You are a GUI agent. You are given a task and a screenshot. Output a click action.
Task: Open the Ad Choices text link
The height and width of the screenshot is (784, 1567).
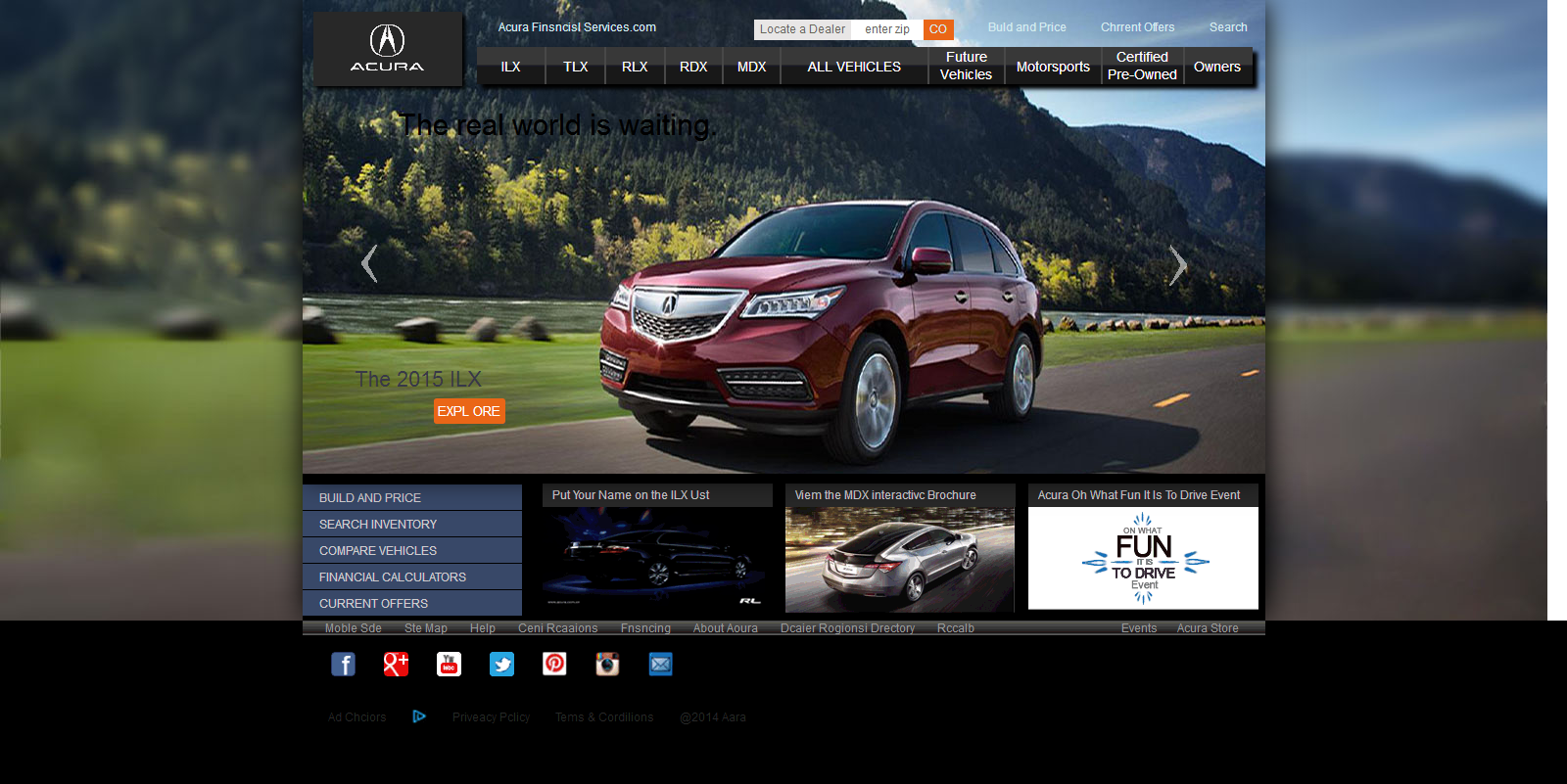pyautogui.click(x=357, y=717)
